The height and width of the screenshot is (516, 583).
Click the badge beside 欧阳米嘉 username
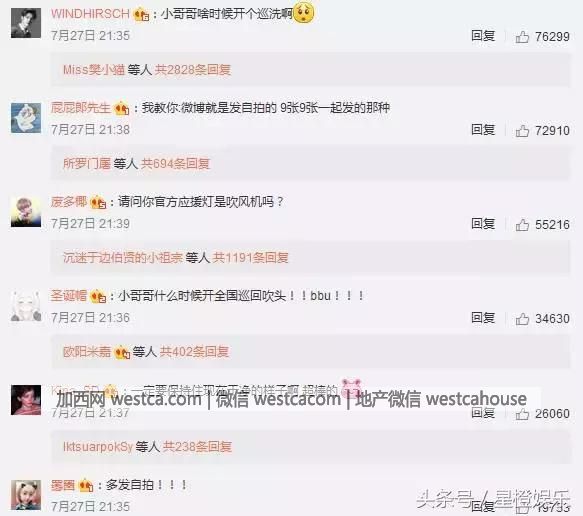tap(122, 352)
